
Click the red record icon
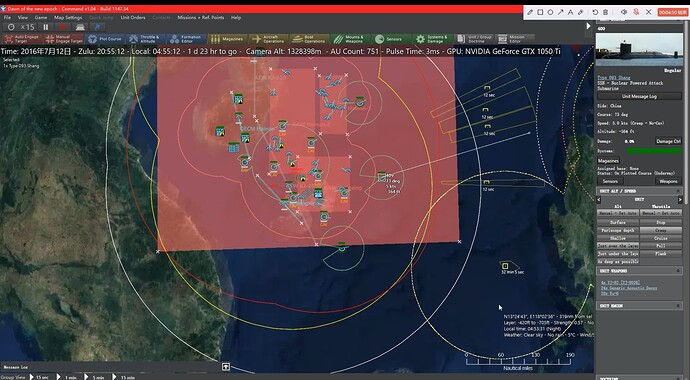click(x=62, y=27)
